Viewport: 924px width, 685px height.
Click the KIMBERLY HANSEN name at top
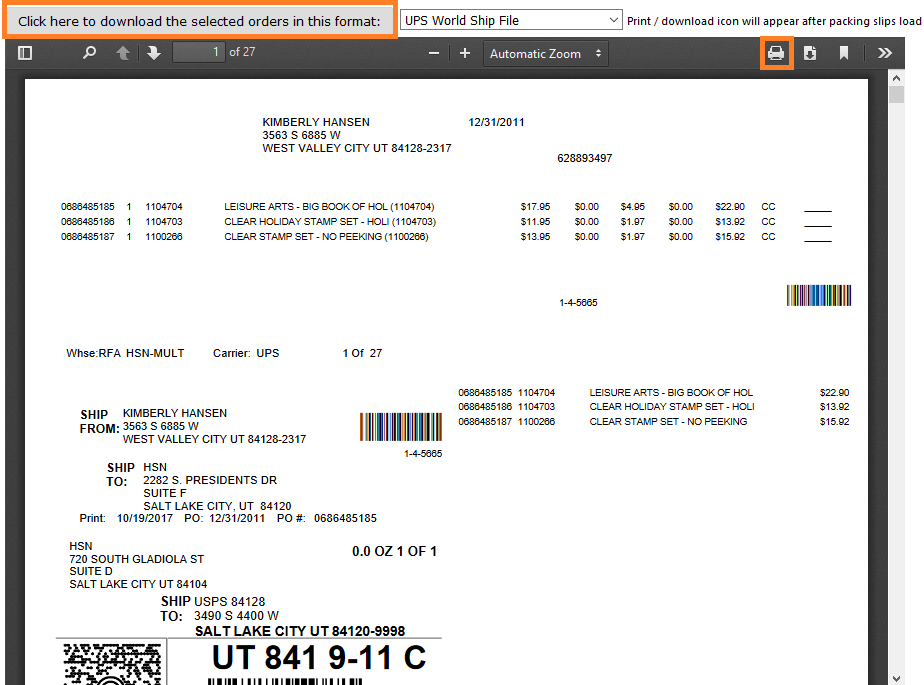click(x=316, y=122)
